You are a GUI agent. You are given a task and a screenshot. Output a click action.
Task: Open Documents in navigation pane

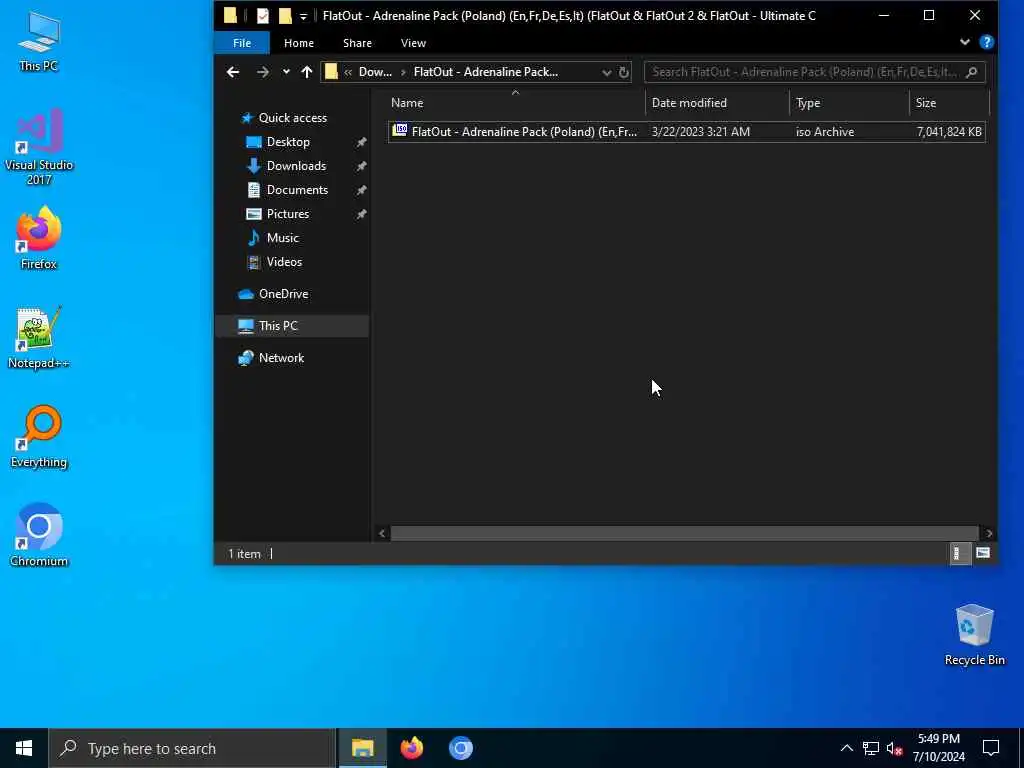coord(297,190)
